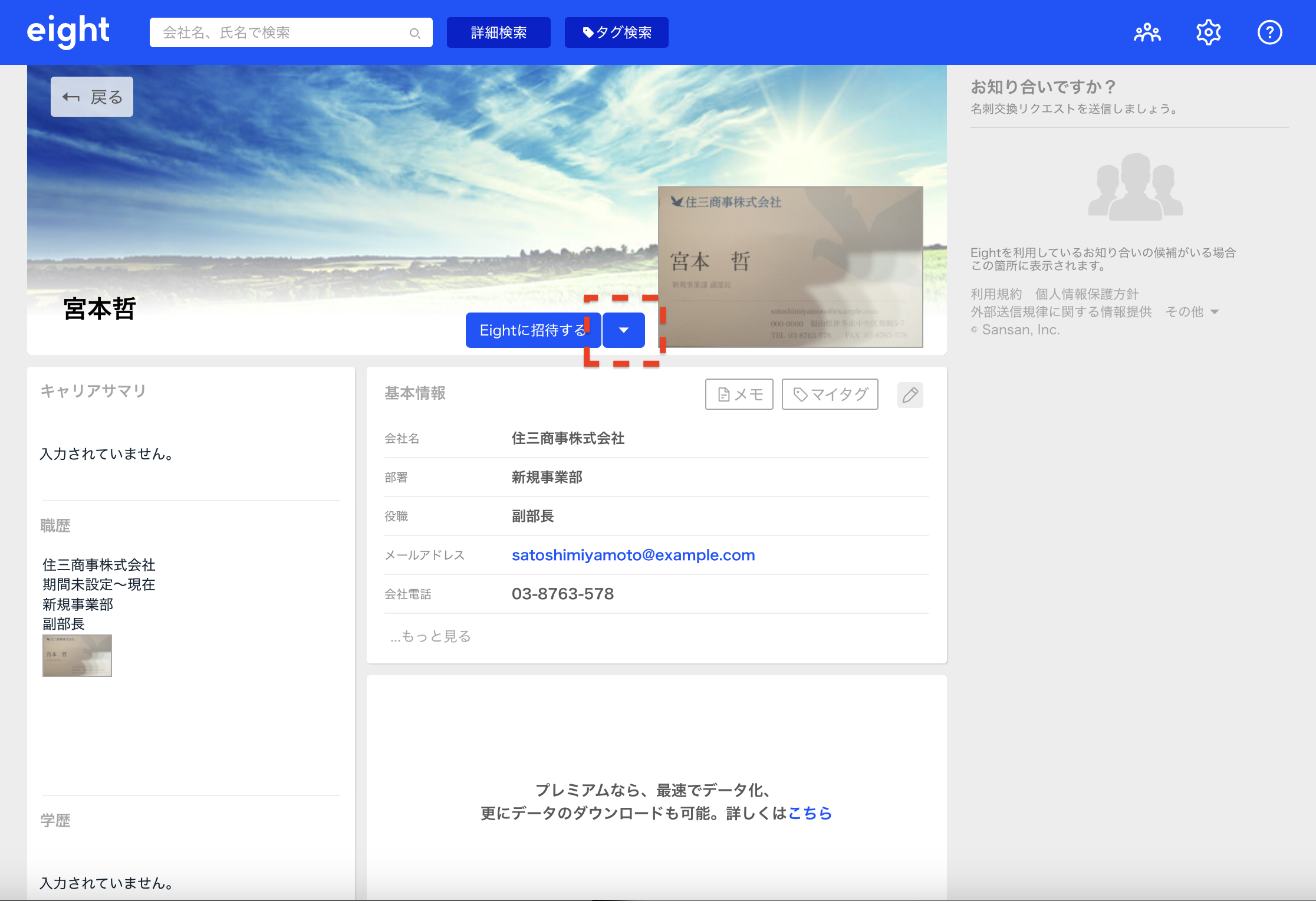1316x901 pixels.
Task: Click the search magnifier icon
Action: click(x=414, y=33)
